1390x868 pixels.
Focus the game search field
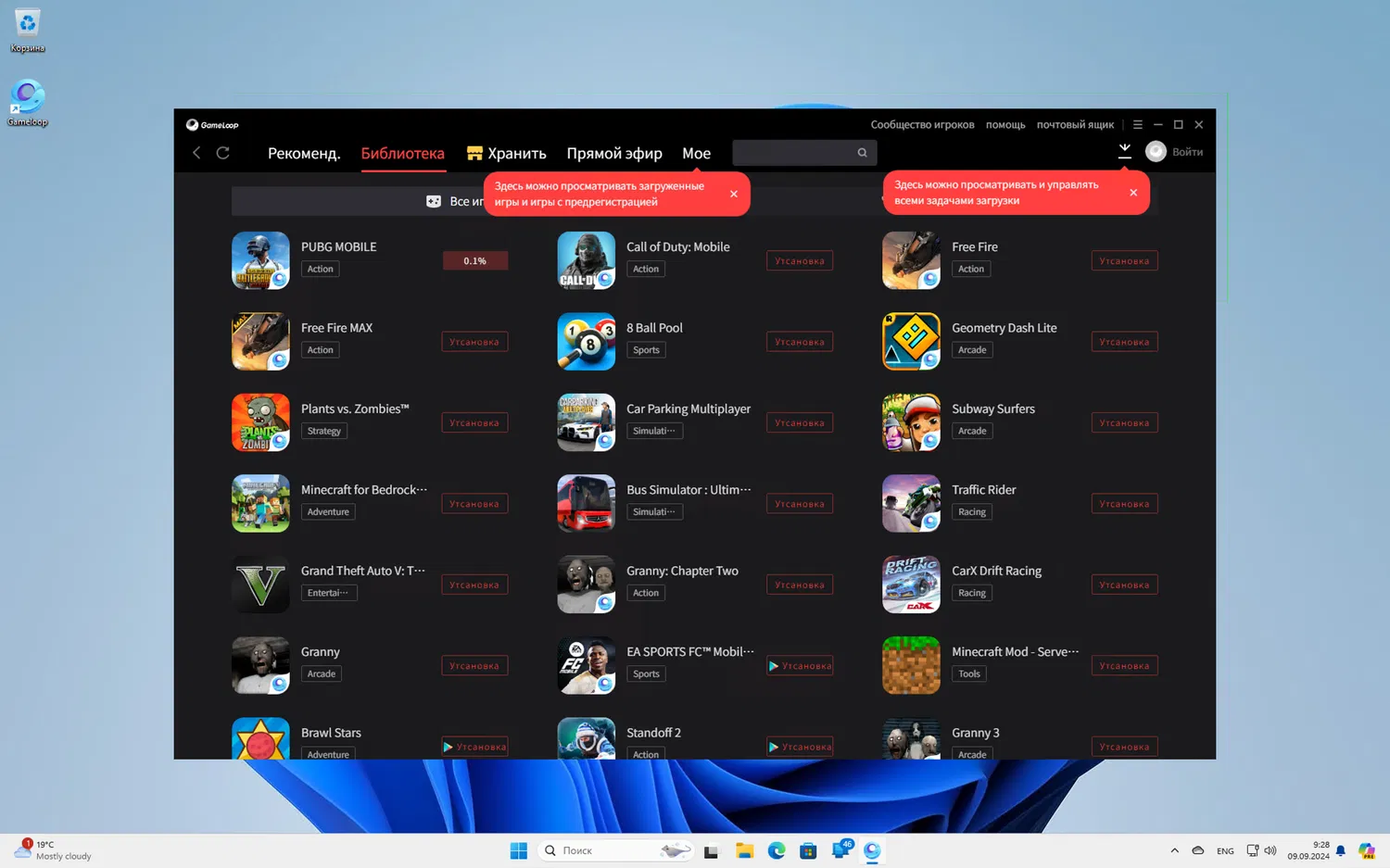pyautogui.click(x=804, y=153)
